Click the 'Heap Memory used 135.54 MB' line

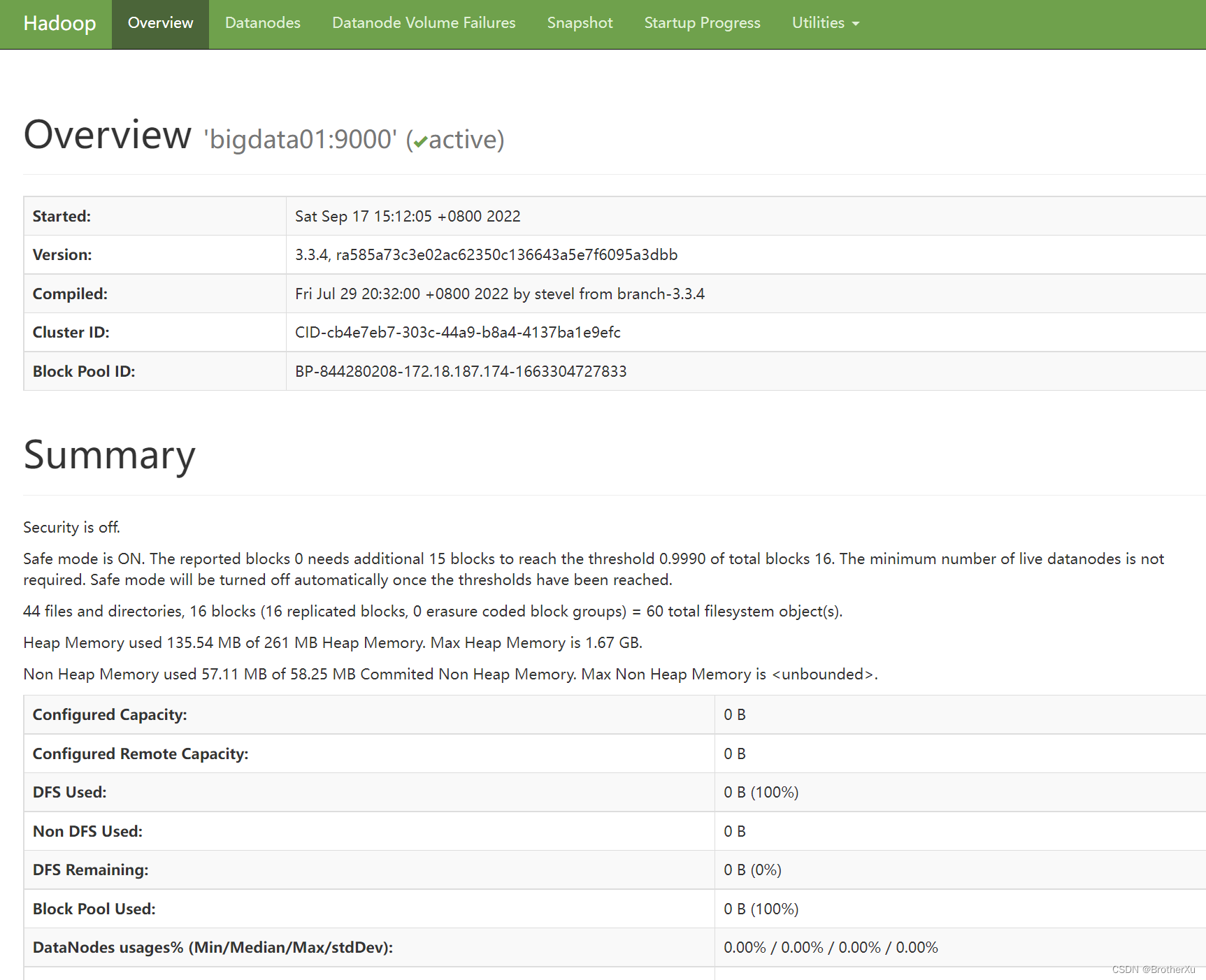(x=333, y=642)
